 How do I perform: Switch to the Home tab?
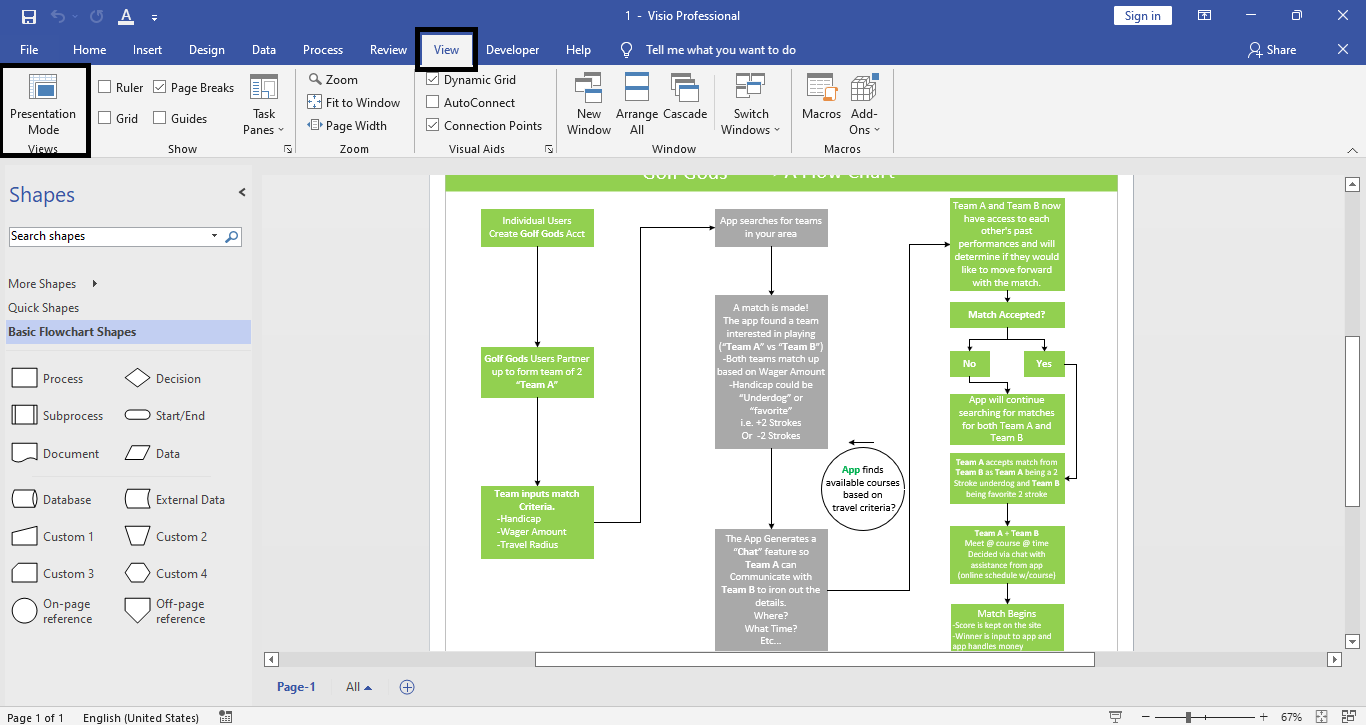click(x=89, y=50)
